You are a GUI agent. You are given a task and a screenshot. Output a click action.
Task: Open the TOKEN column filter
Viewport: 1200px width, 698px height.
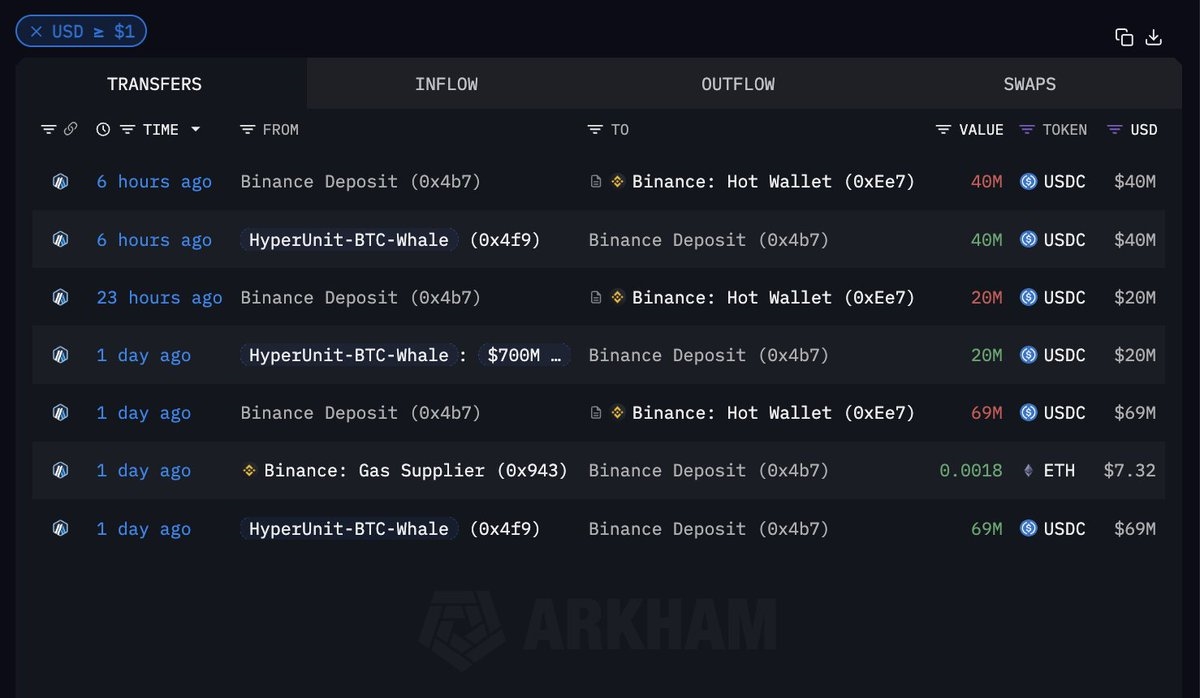[x=1027, y=129]
